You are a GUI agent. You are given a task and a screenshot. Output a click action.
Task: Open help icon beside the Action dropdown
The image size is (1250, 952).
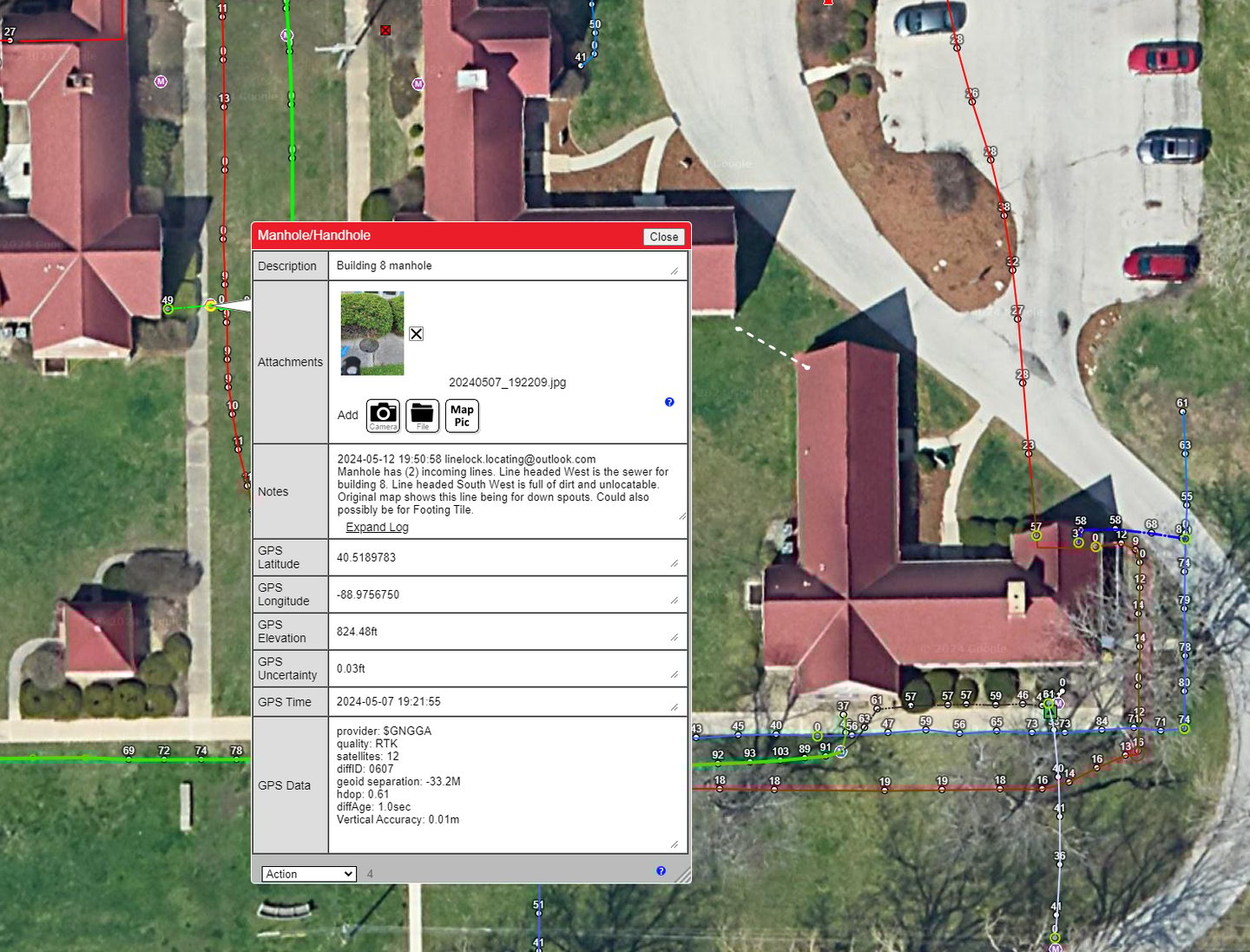coord(661,871)
